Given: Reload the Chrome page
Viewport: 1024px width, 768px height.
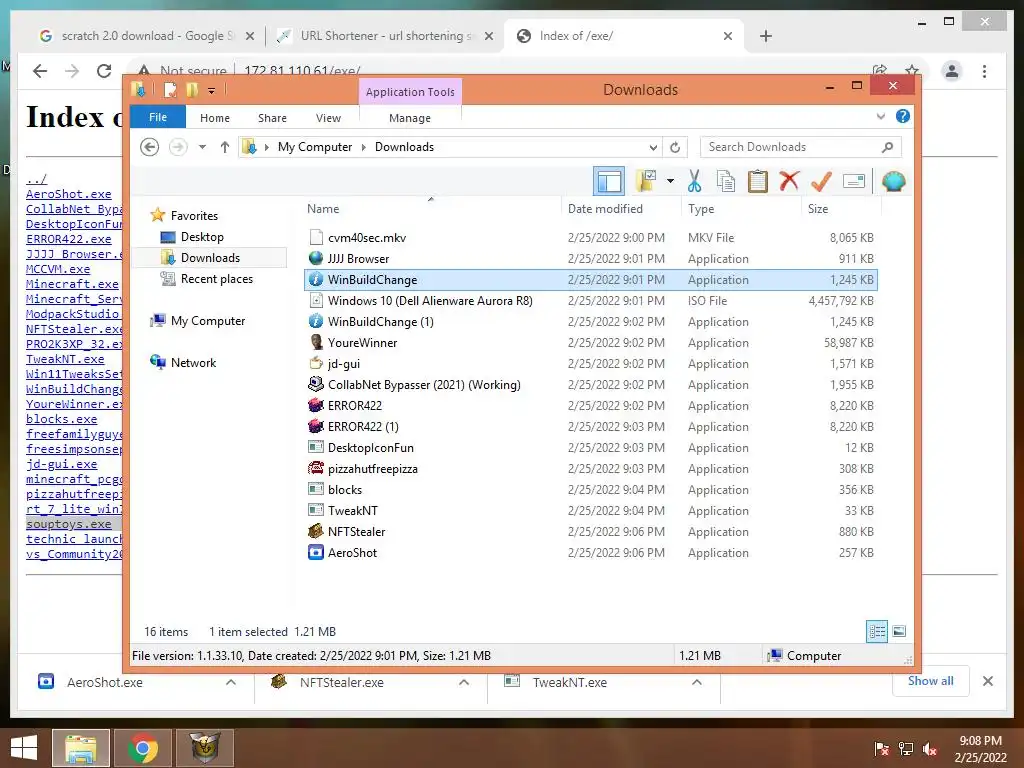Looking at the screenshot, I should click(104, 71).
